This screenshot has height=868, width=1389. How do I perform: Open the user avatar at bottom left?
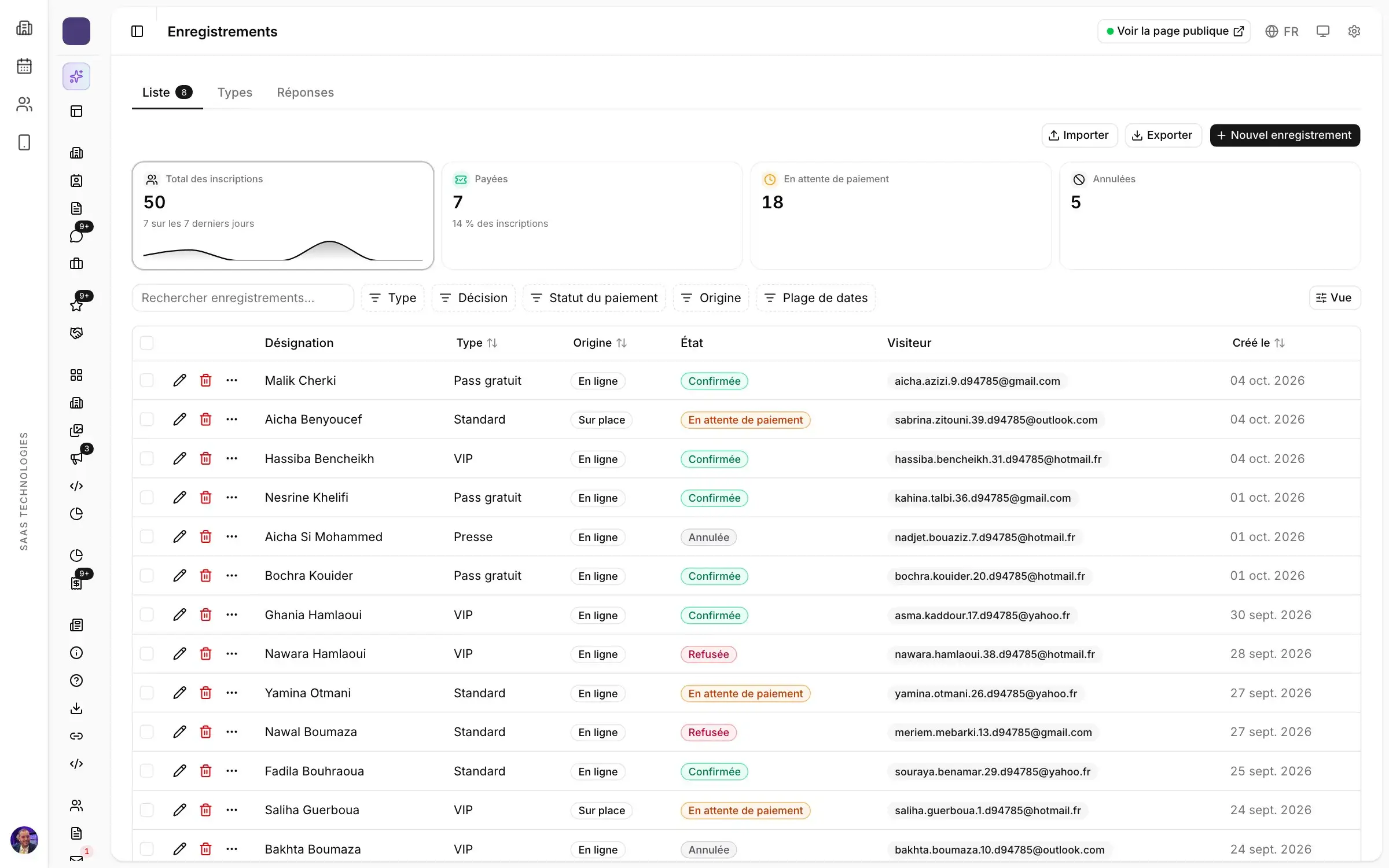24,840
